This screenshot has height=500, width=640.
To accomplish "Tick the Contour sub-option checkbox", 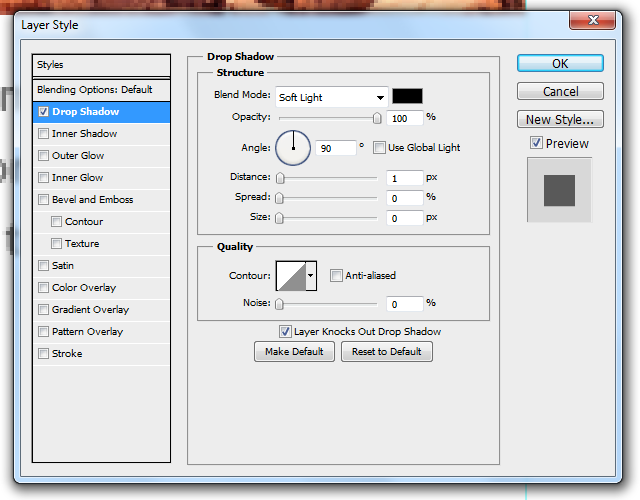I will point(56,222).
